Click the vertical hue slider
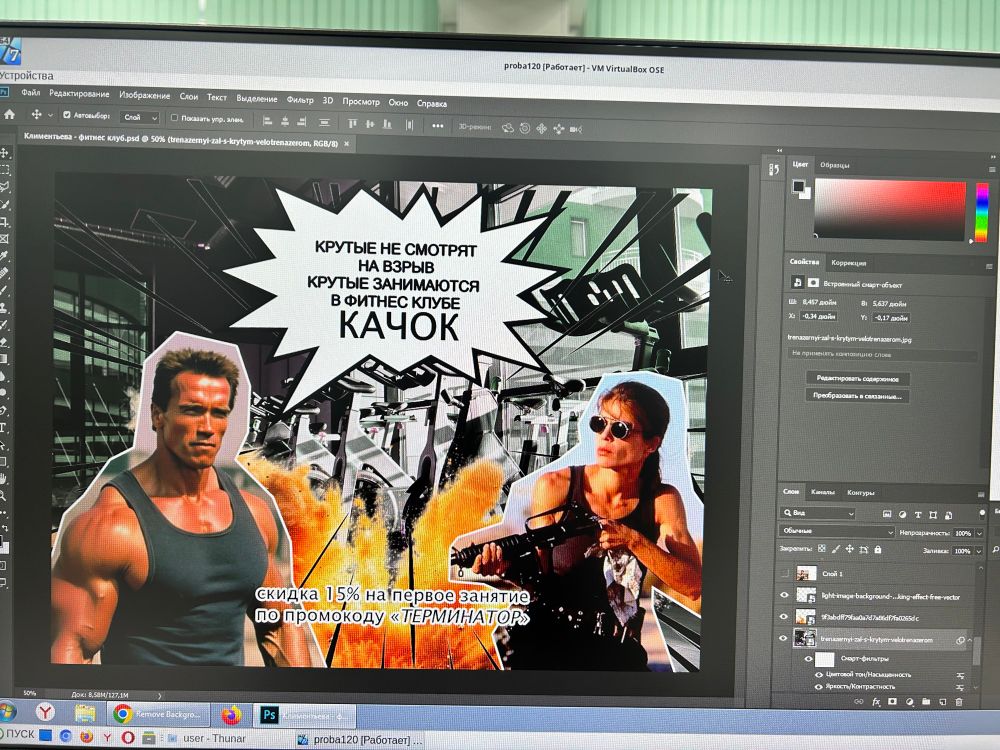Screen dimensions: 1000x750 [982, 212]
